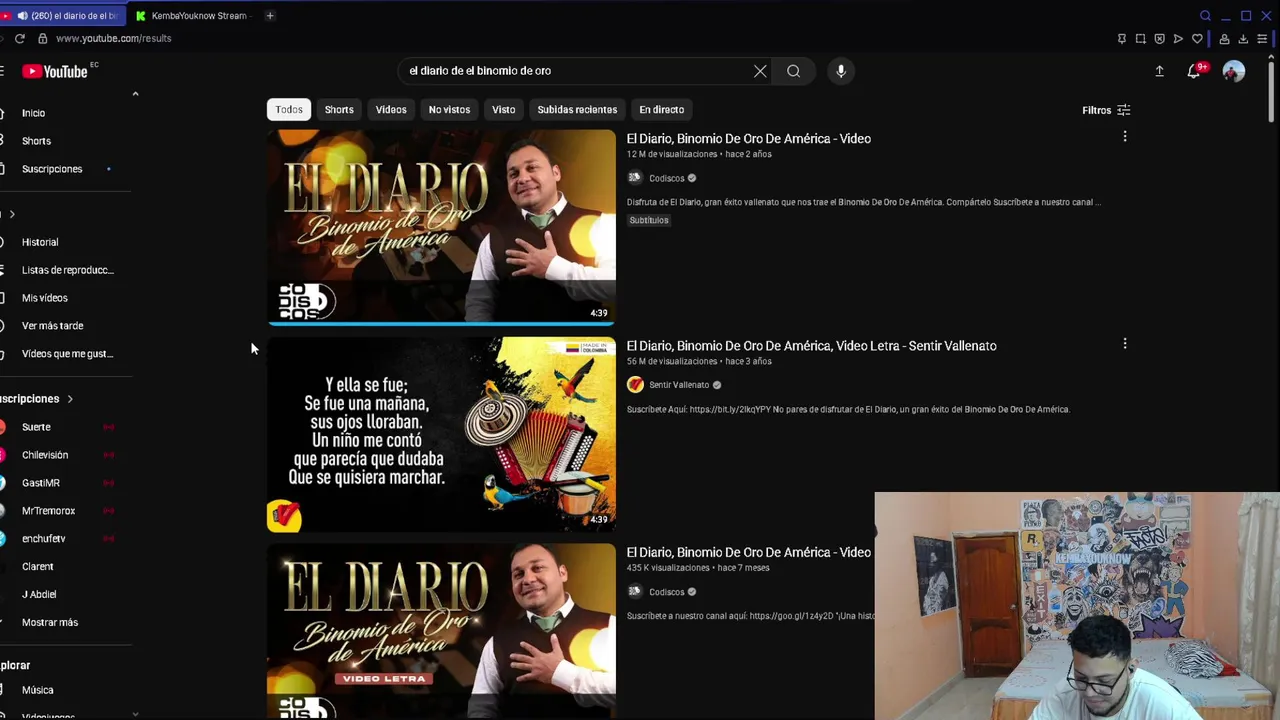Select the Visto filter chip

click(x=504, y=110)
